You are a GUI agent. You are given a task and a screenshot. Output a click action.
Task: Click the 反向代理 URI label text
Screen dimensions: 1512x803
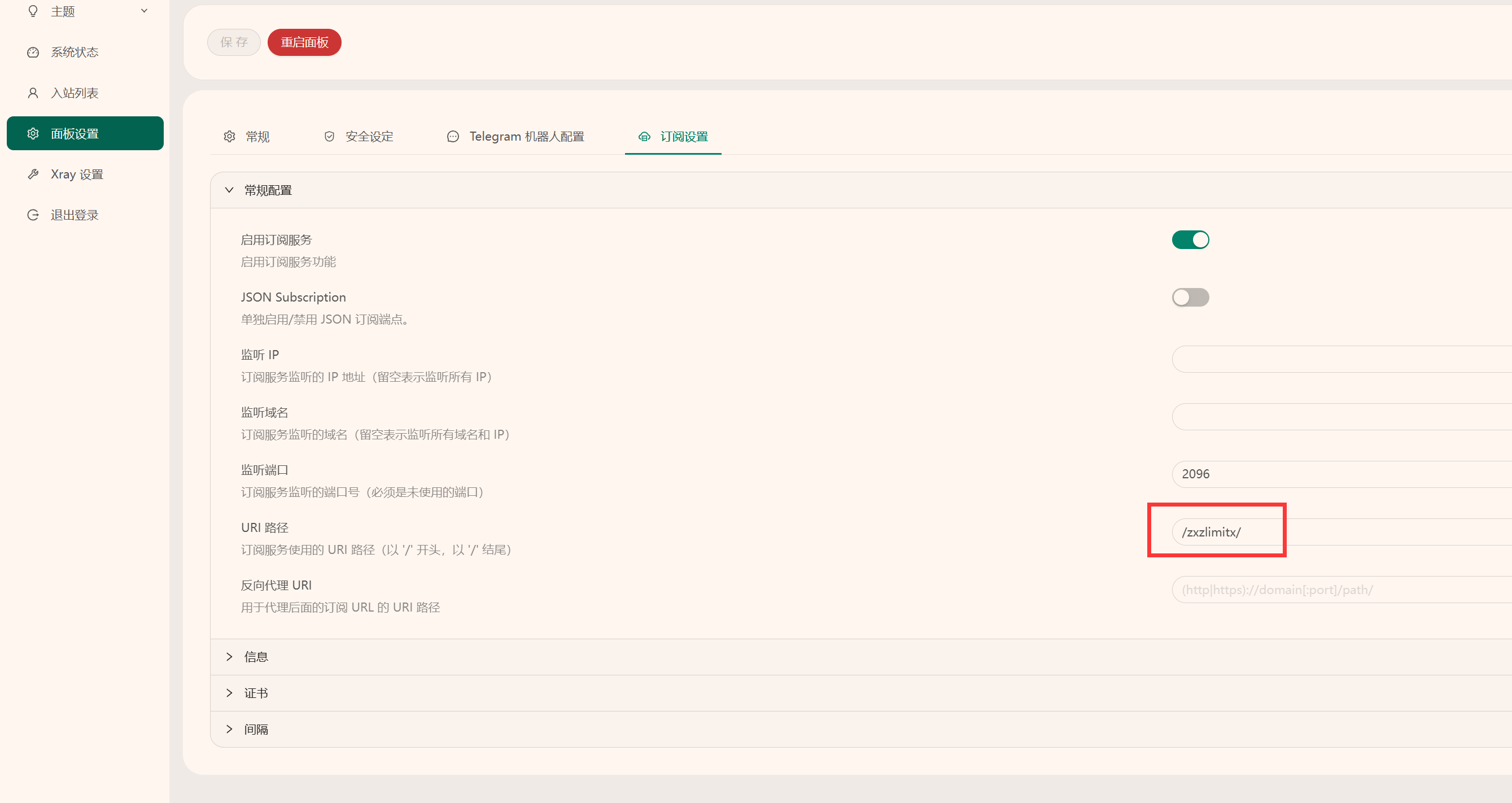pyautogui.click(x=277, y=584)
